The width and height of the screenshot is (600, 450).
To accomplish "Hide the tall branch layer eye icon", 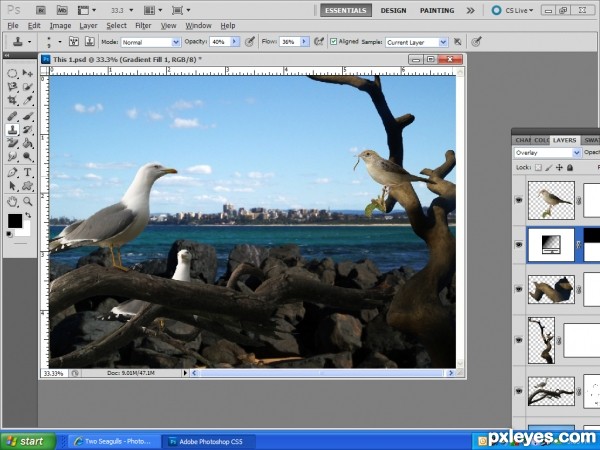I will [518, 340].
